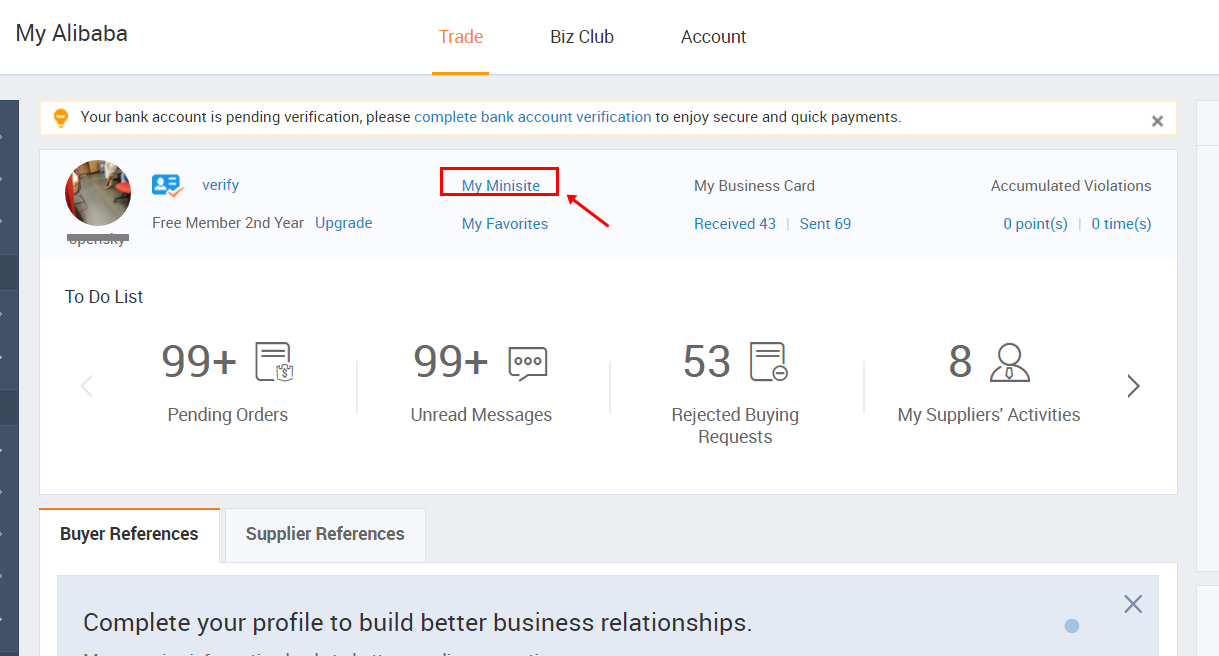Viewport: 1219px width, 656px height.
Task: Dismiss the bank verification notice
Action: pos(1157,121)
